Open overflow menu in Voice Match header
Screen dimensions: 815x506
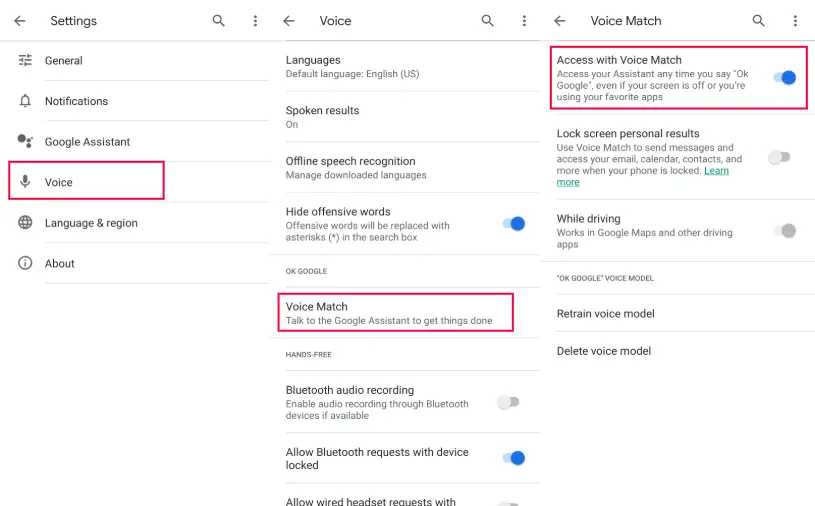point(795,21)
